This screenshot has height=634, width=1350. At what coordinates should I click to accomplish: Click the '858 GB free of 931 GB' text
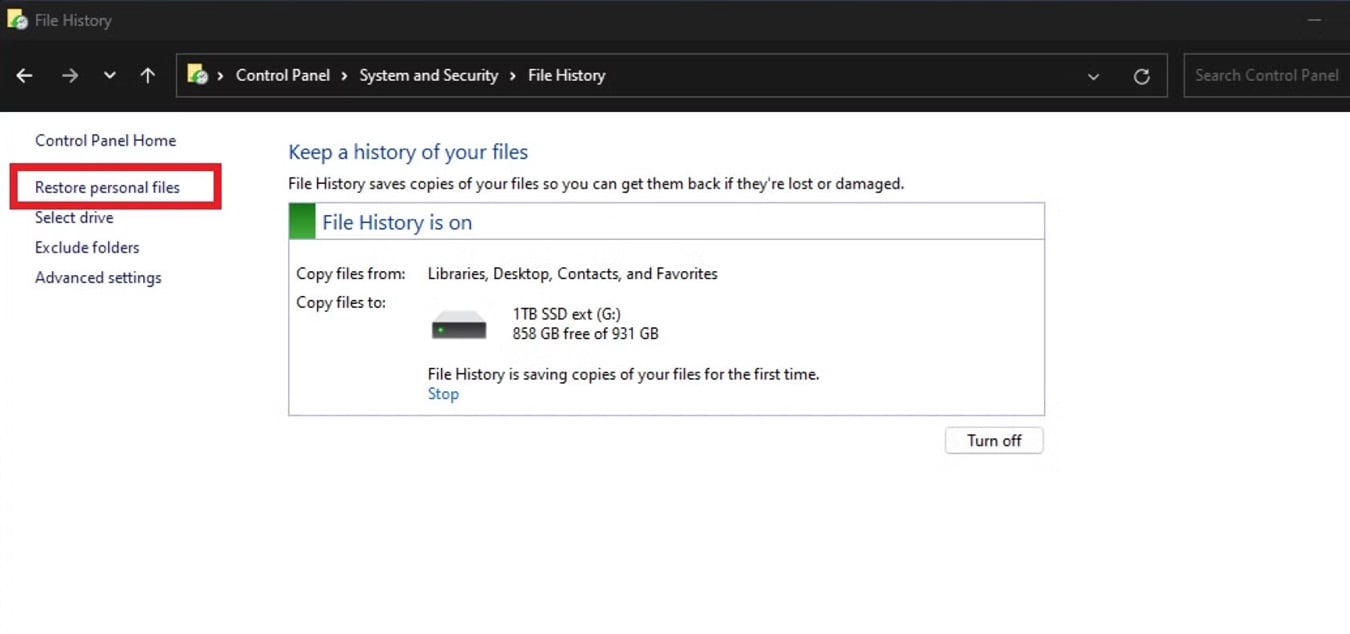(586, 334)
